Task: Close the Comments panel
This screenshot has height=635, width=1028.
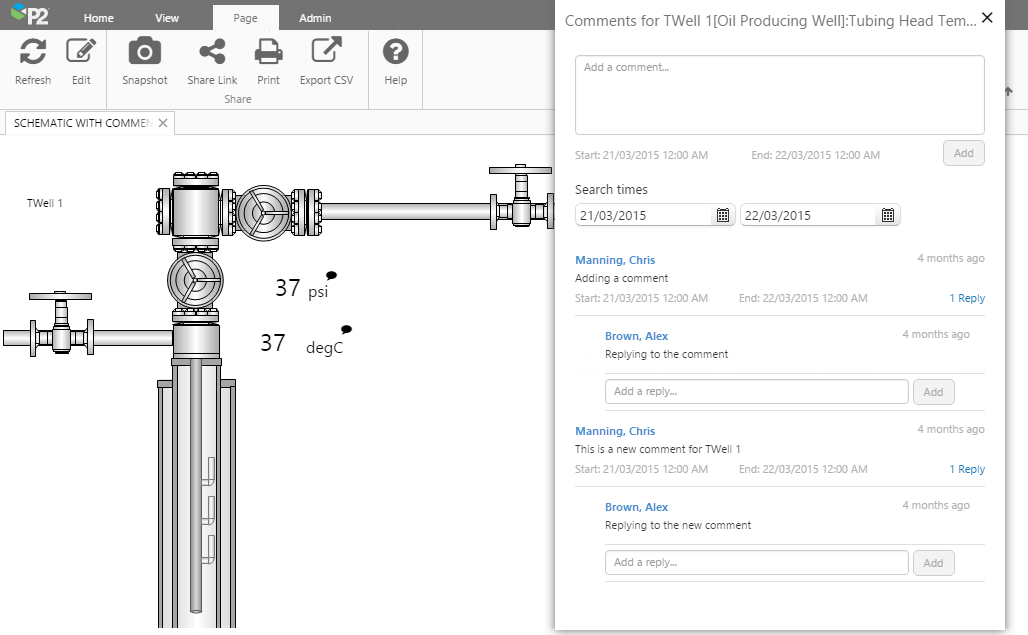Action: (987, 17)
